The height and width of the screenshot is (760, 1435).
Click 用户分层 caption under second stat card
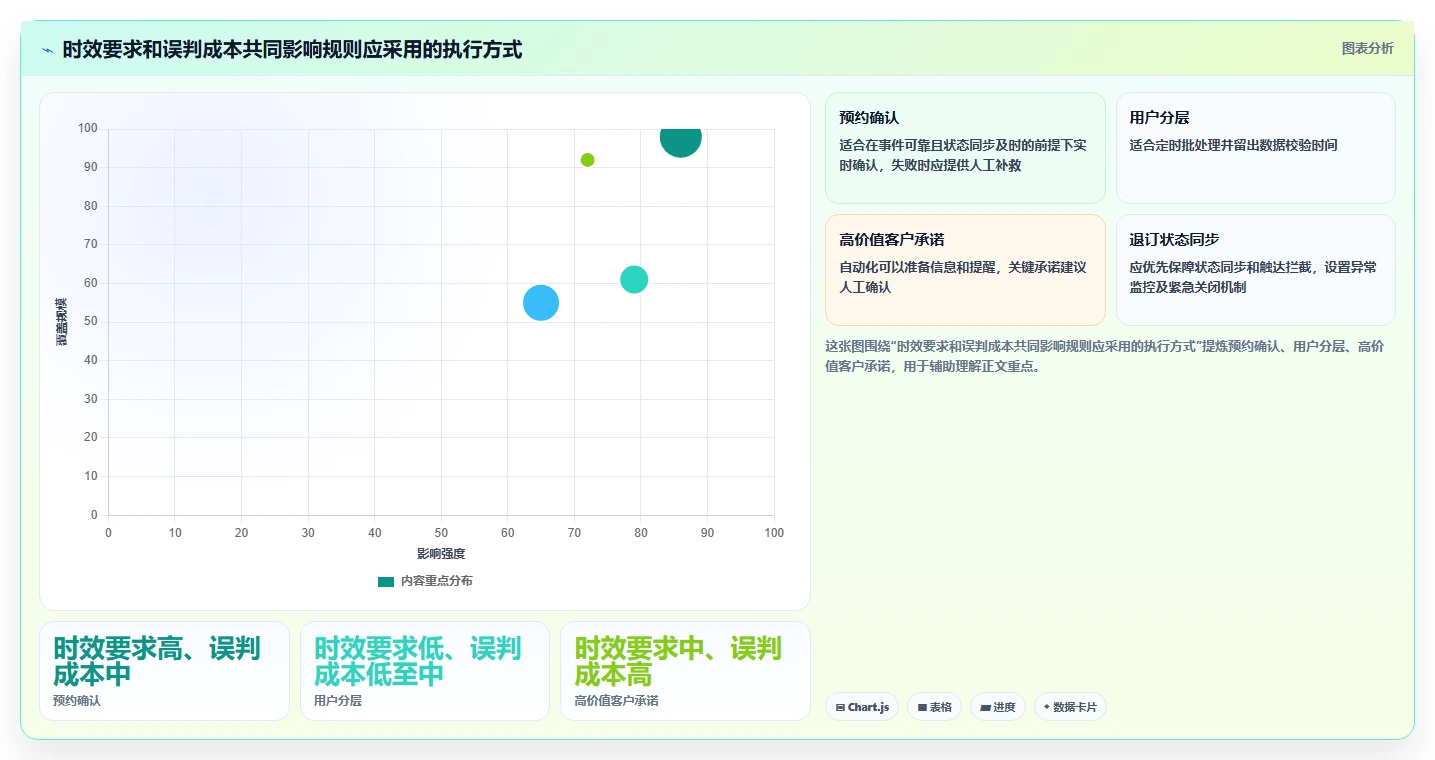(338, 701)
